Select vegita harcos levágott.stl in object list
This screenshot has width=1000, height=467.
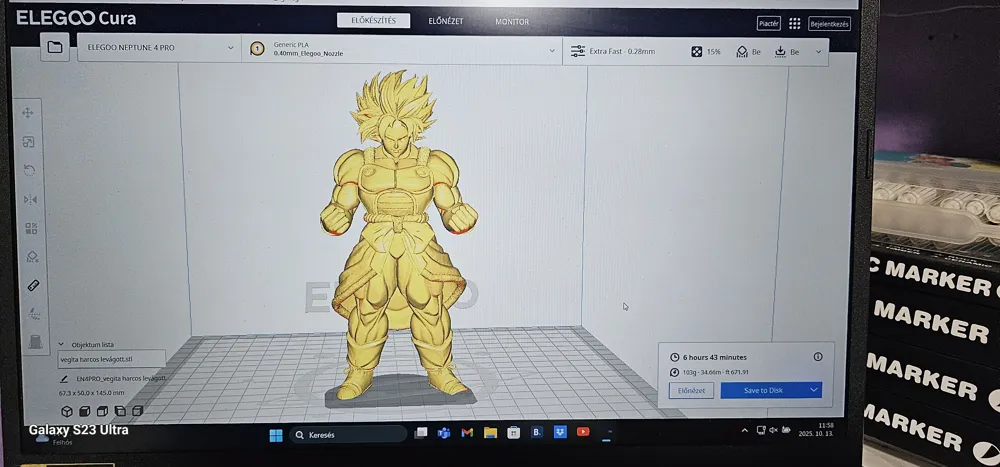click(x=112, y=359)
